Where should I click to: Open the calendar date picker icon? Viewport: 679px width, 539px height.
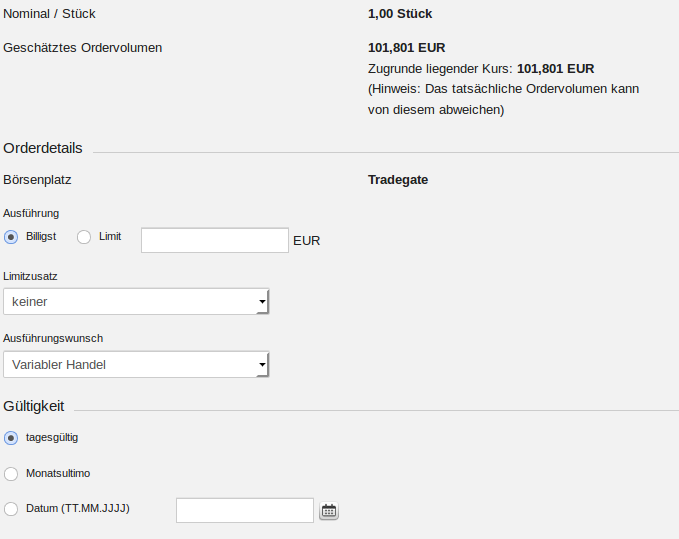point(329,511)
